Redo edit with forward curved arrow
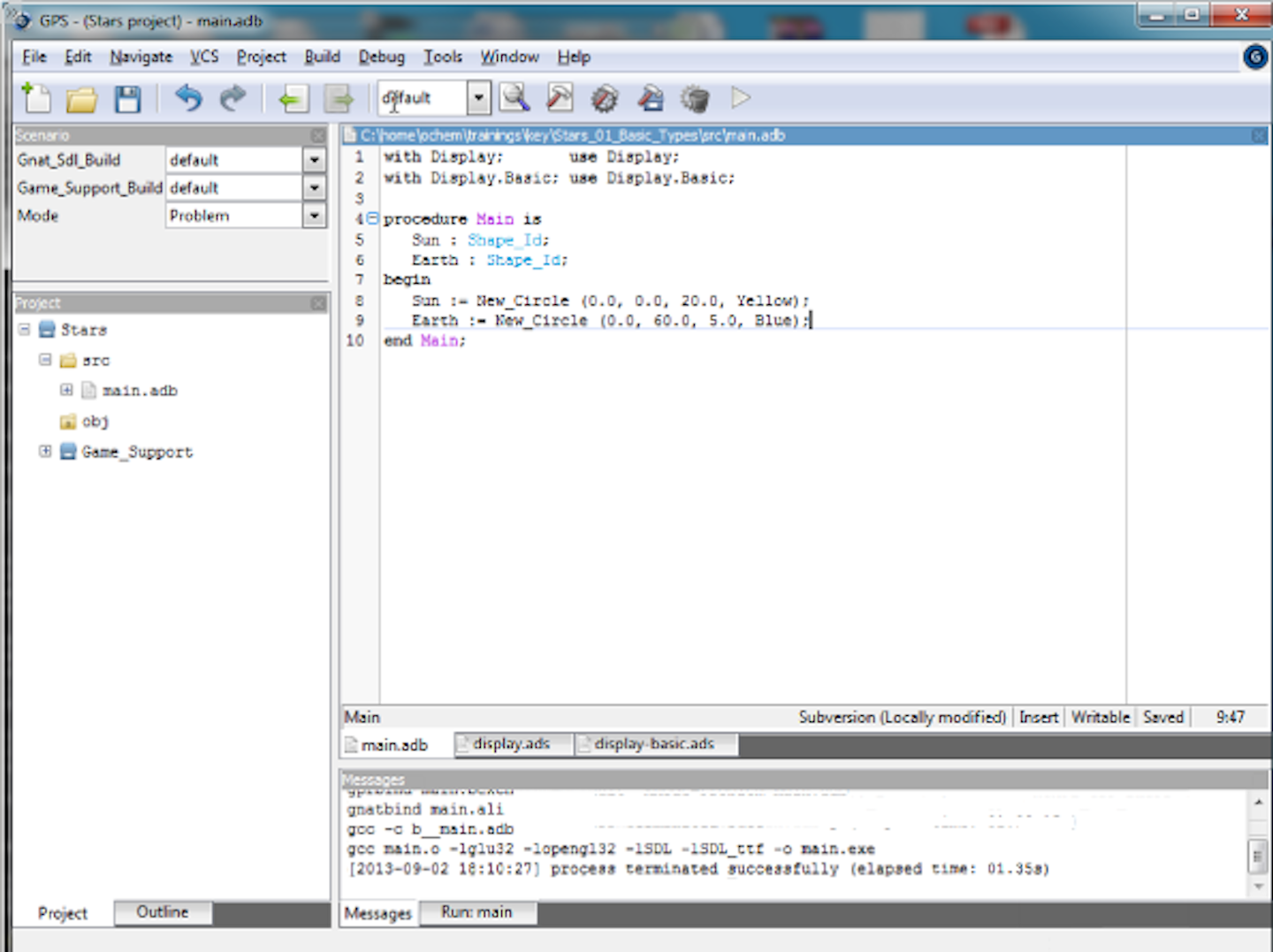Image resolution: width=1273 pixels, height=952 pixels. click(x=232, y=98)
